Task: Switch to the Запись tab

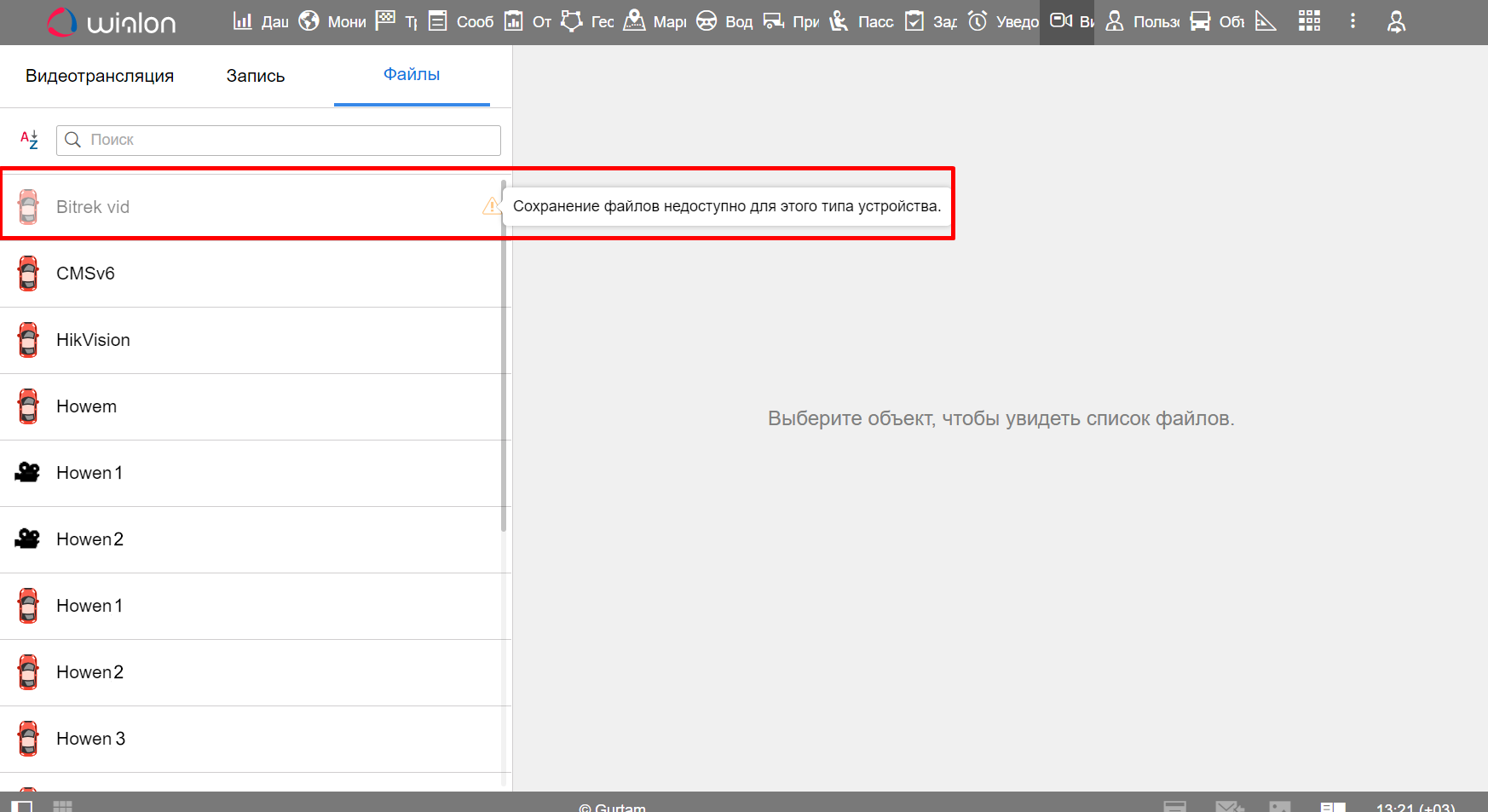Action: [x=256, y=76]
